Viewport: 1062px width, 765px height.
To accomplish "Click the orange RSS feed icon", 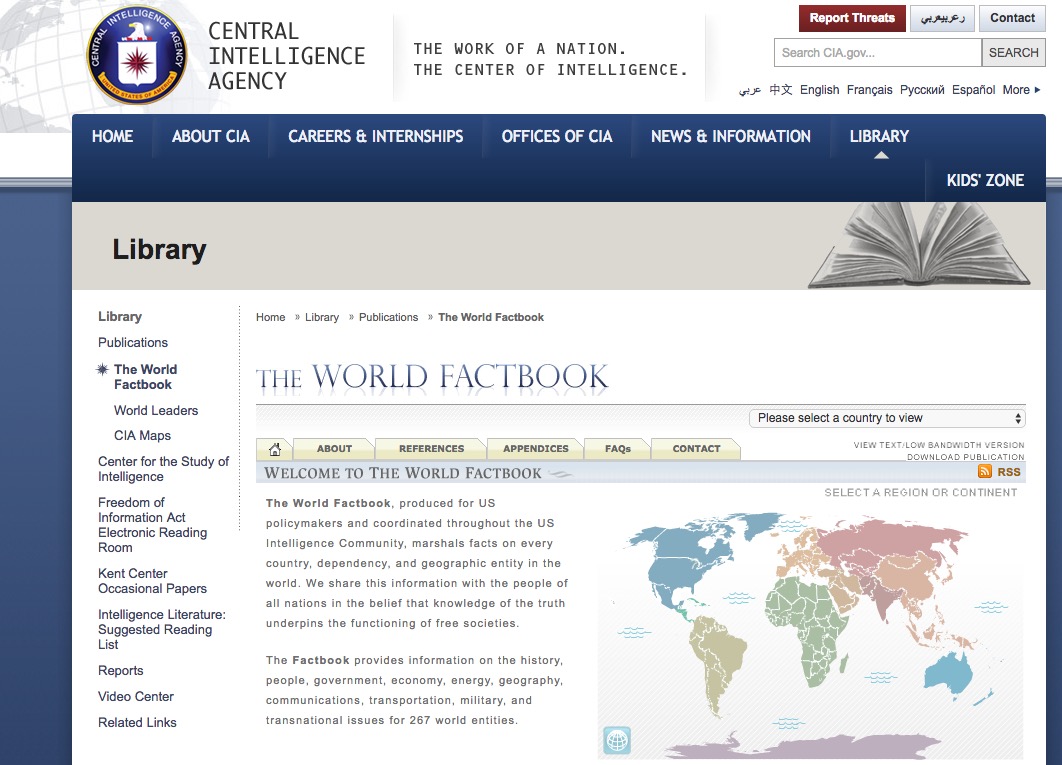I will [x=985, y=472].
